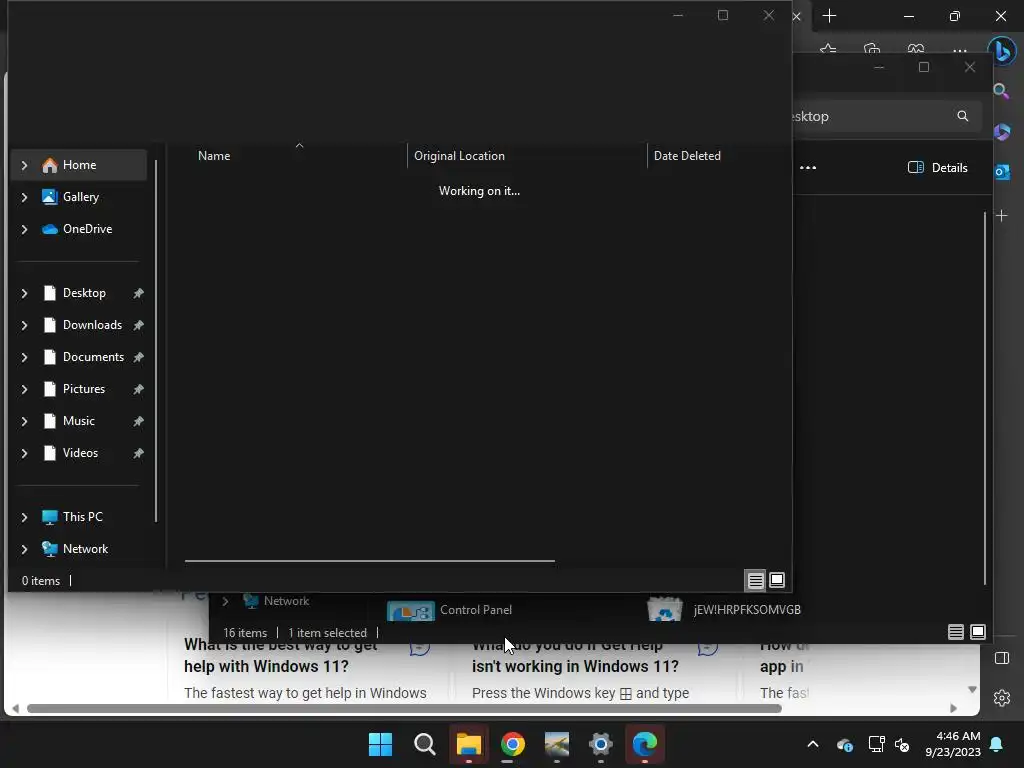1024x768 pixels.
Task: Switch back window to large icons view
Action: coord(978,632)
